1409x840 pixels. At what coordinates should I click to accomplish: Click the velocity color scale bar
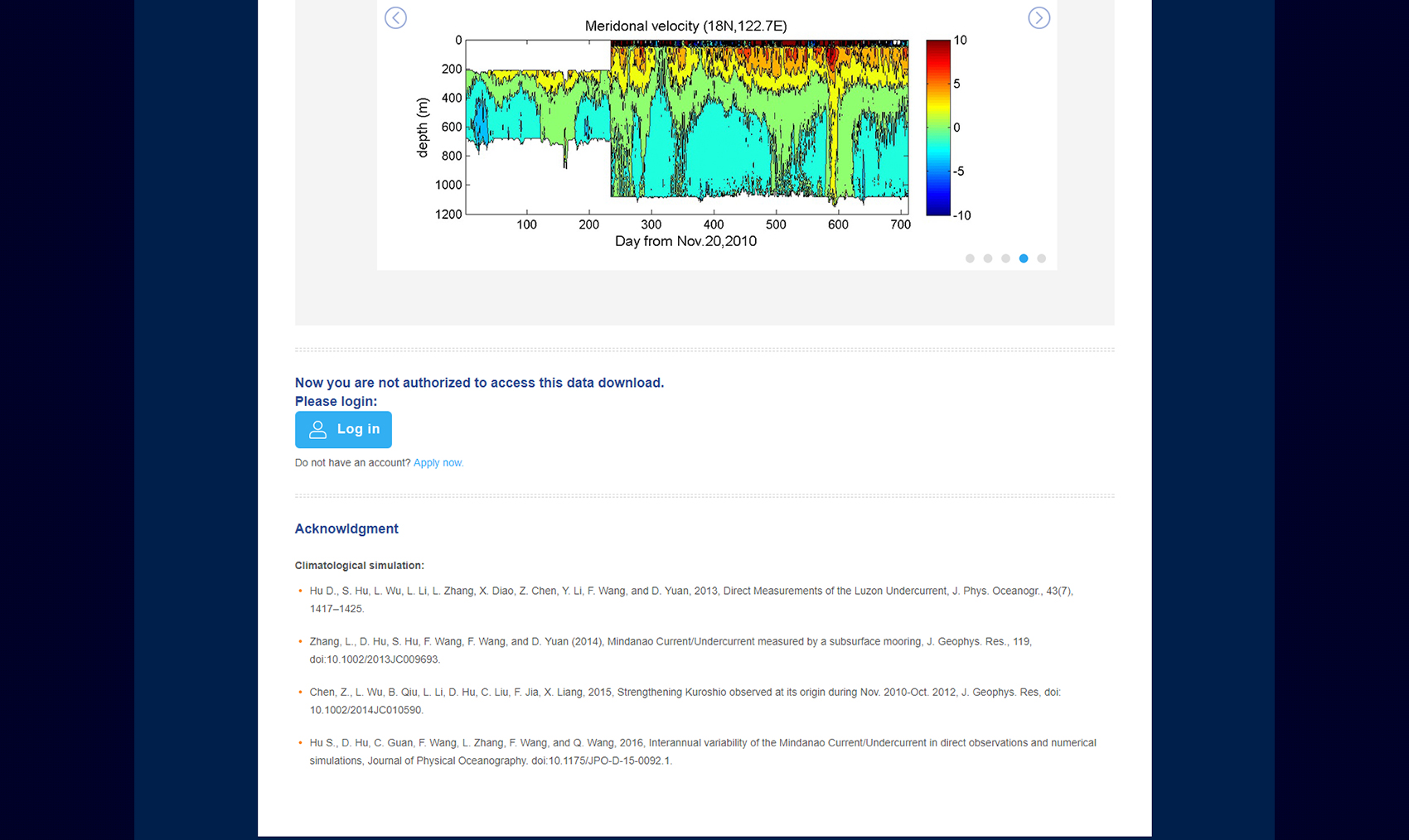click(938, 128)
